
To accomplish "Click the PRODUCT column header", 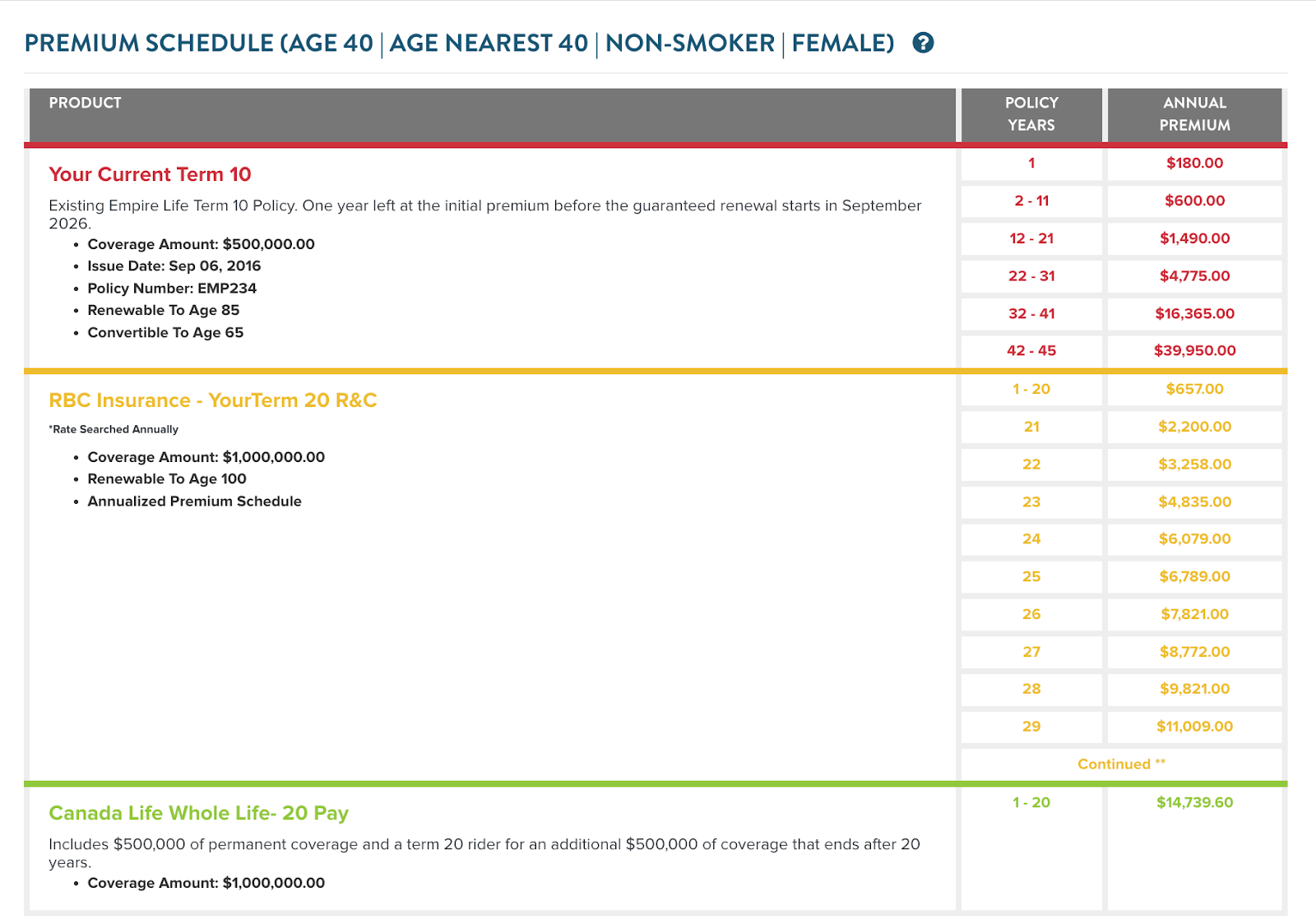I will pyautogui.click(x=85, y=103).
